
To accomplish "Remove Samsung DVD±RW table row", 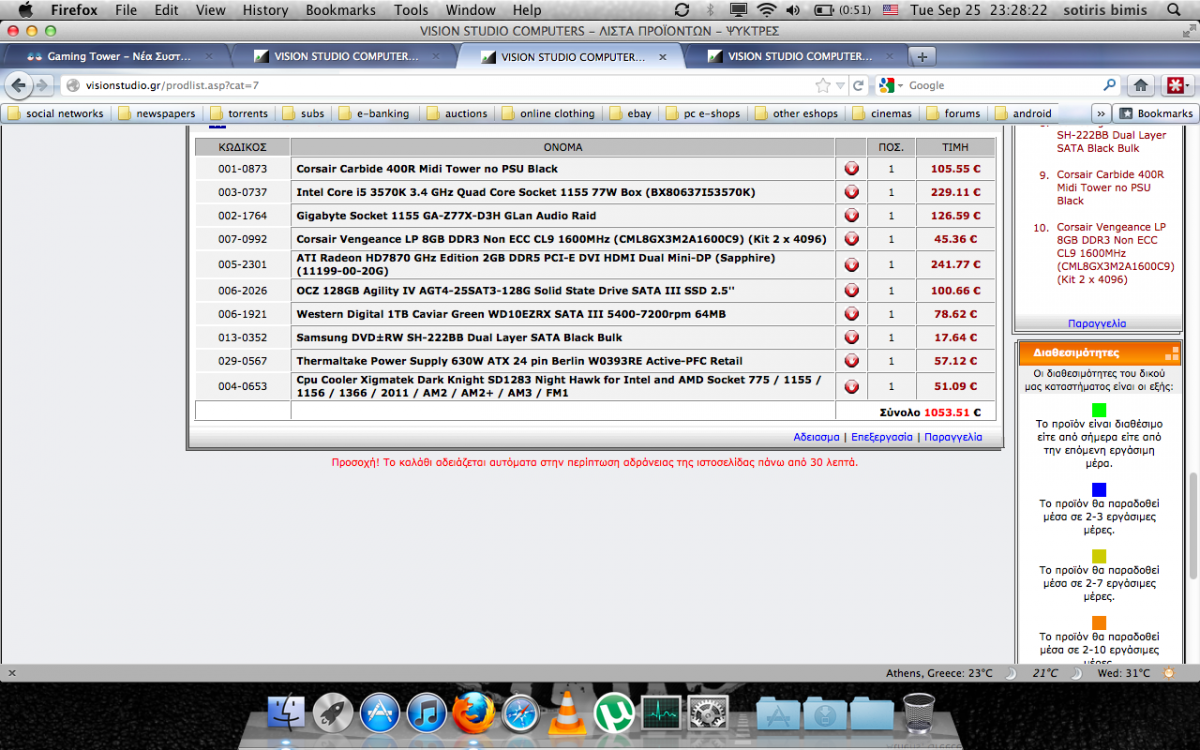I will [x=851, y=337].
